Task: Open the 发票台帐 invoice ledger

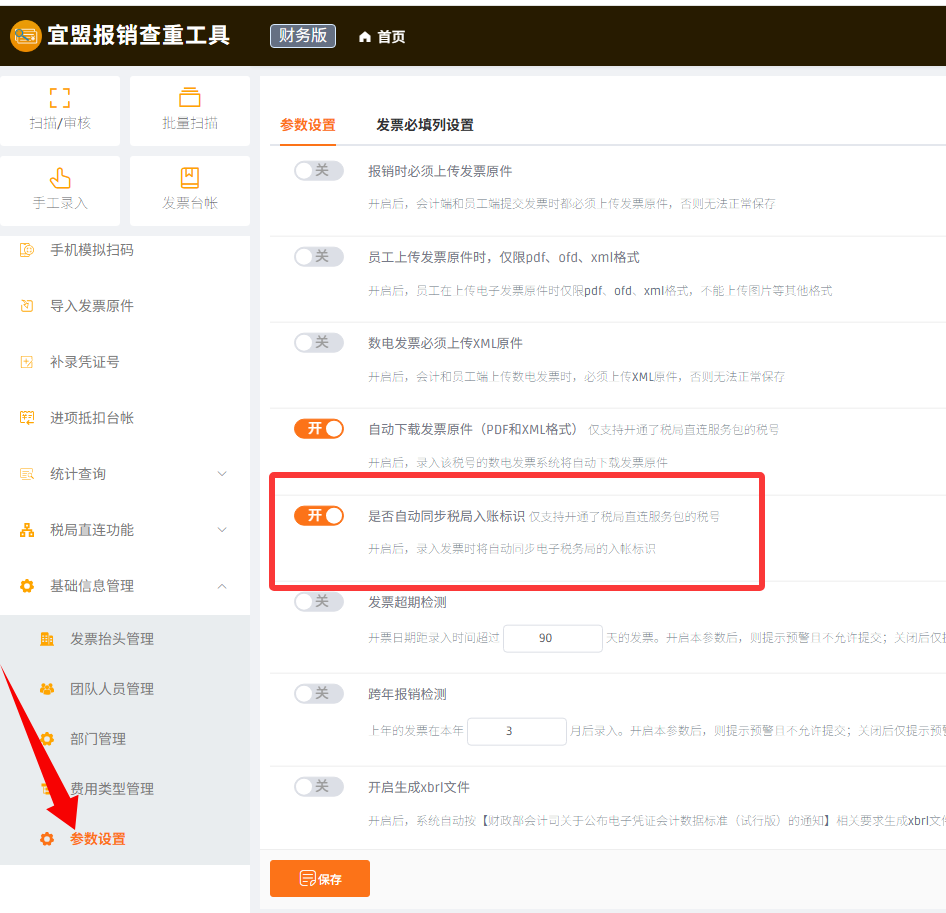Action: coord(190,190)
